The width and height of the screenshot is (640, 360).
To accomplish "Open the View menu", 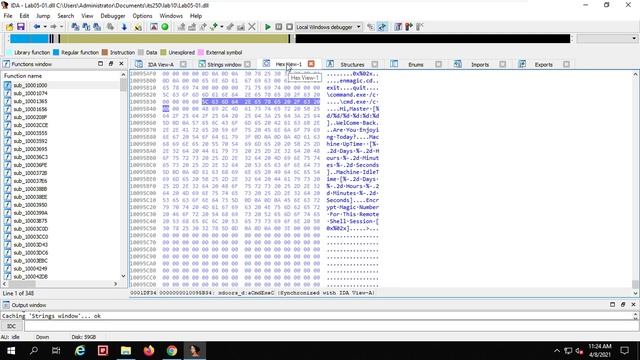I will 87,16.
